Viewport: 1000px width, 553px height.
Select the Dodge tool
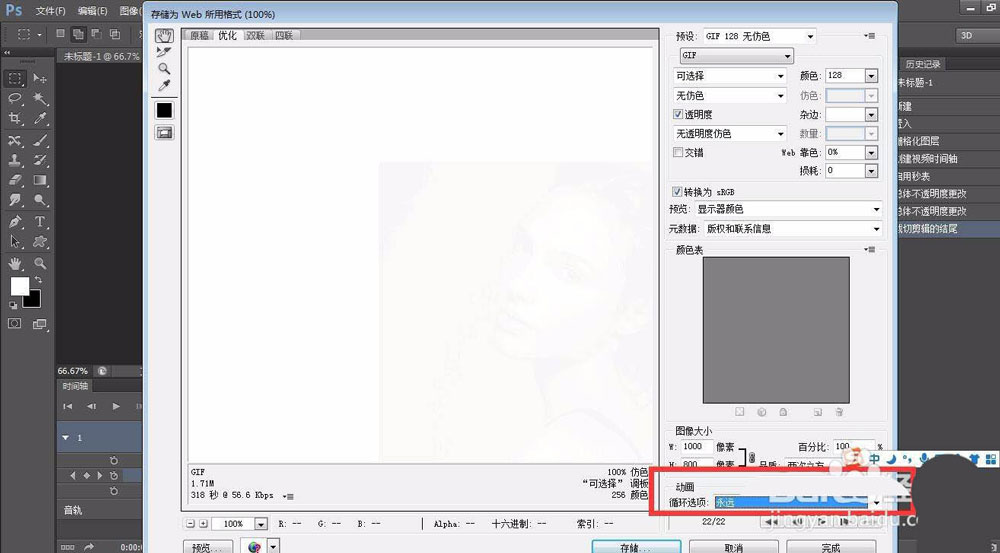click(x=40, y=201)
